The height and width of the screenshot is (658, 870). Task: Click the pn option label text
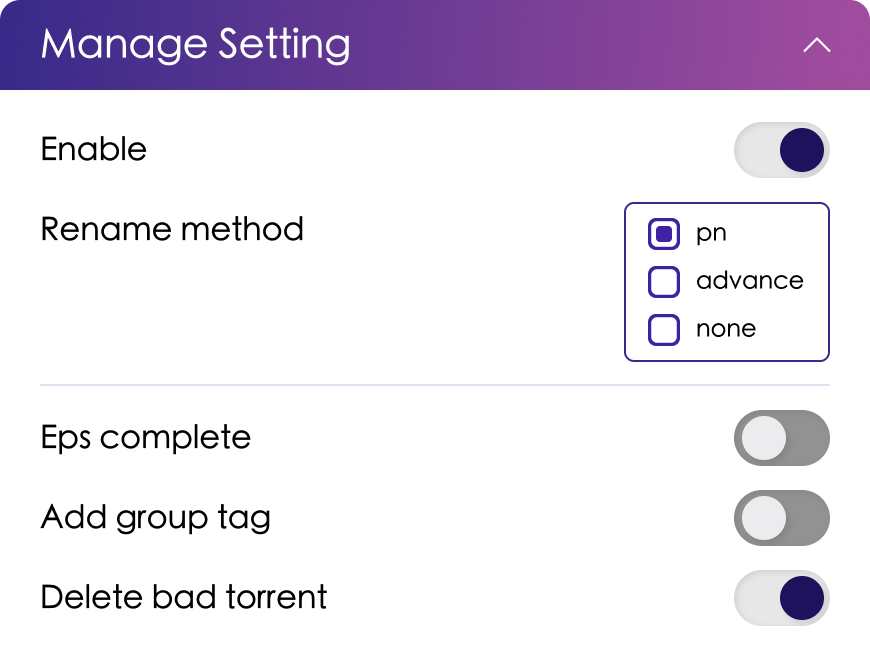(x=711, y=234)
